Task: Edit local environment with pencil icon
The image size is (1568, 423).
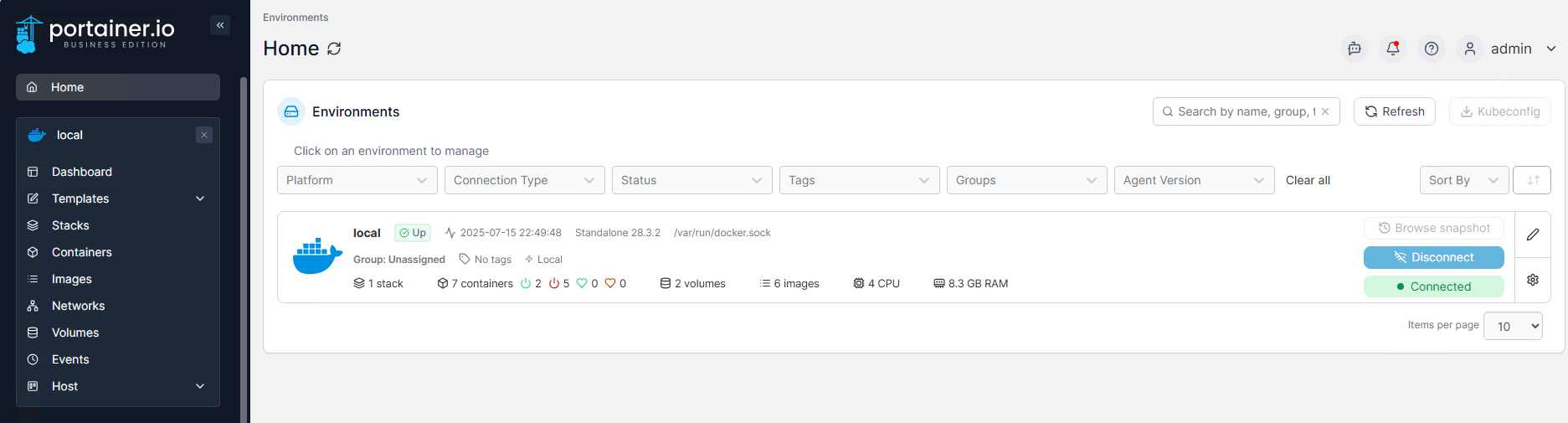Action: click(1533, 235)
